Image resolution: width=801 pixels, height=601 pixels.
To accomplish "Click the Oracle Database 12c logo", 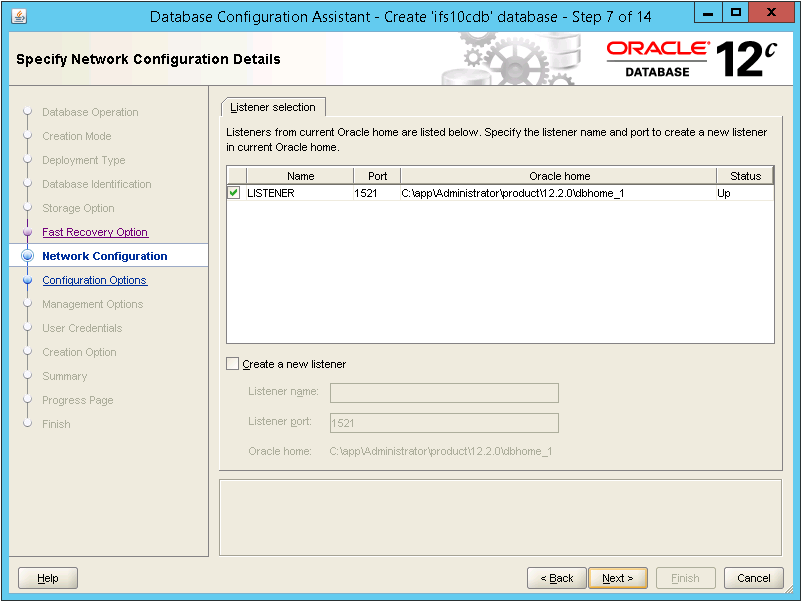I will point(692,59).
